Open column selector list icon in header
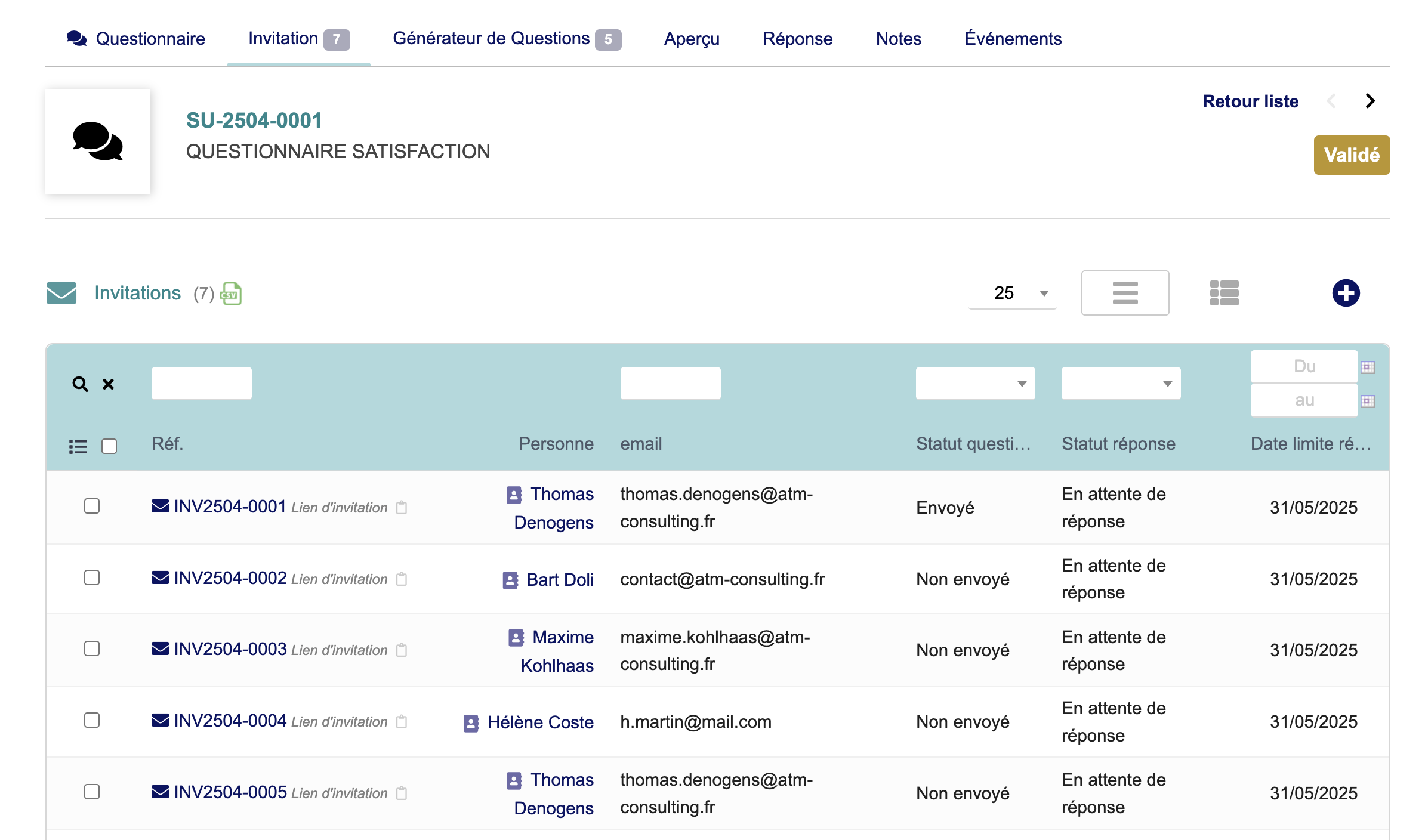The height and width of the screenshot is (840, 1425). [78, 447]
